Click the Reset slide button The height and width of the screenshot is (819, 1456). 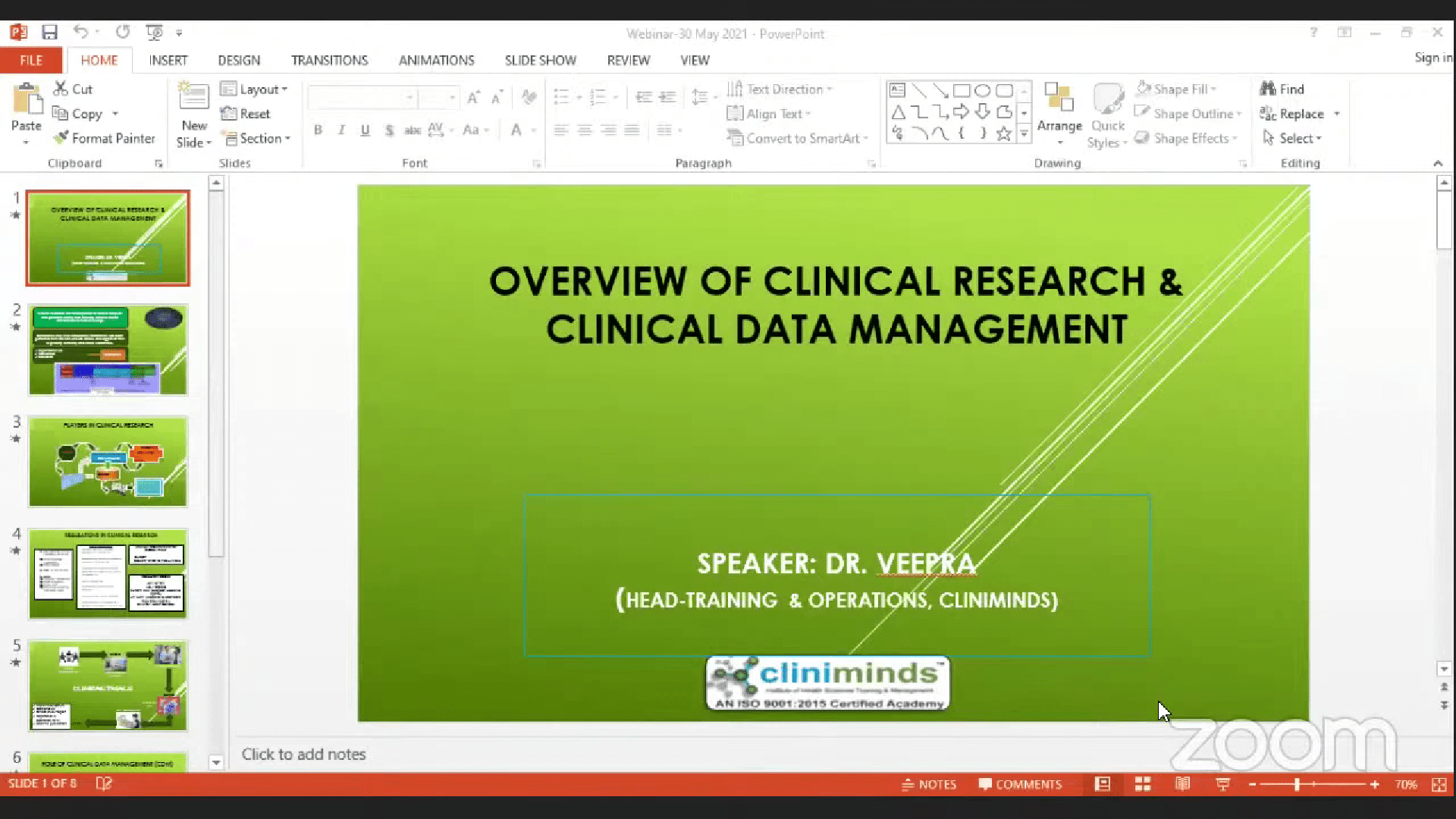coord(246,114)
